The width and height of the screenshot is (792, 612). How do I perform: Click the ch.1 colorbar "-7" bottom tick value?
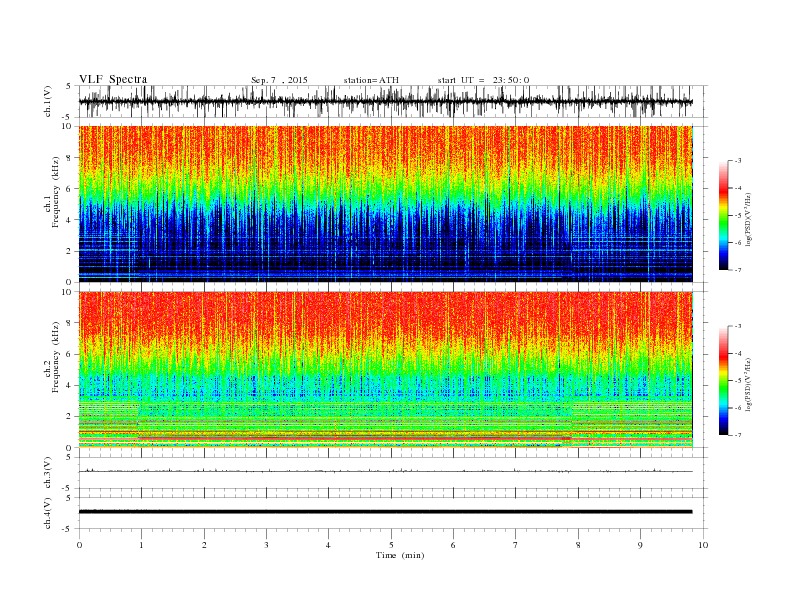click(x=738, y=270)
